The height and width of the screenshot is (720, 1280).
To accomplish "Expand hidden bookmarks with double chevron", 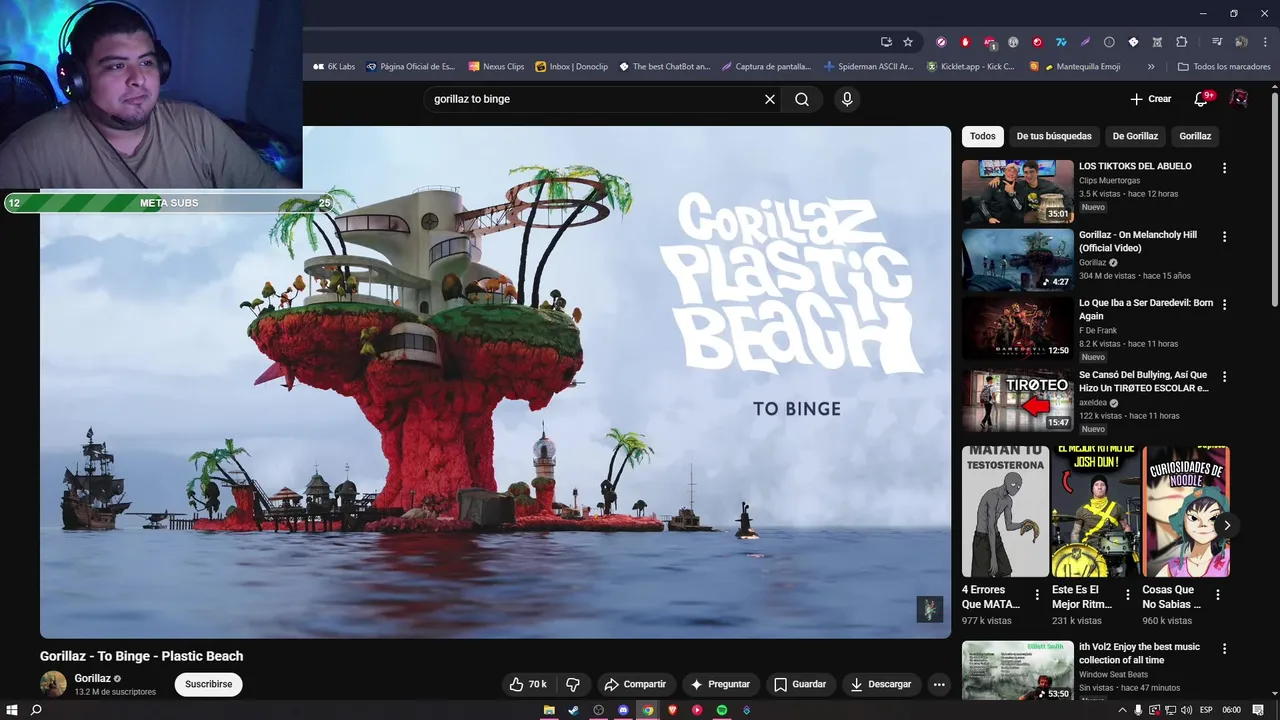I will pyautogui.click(x=1151, y=67).
